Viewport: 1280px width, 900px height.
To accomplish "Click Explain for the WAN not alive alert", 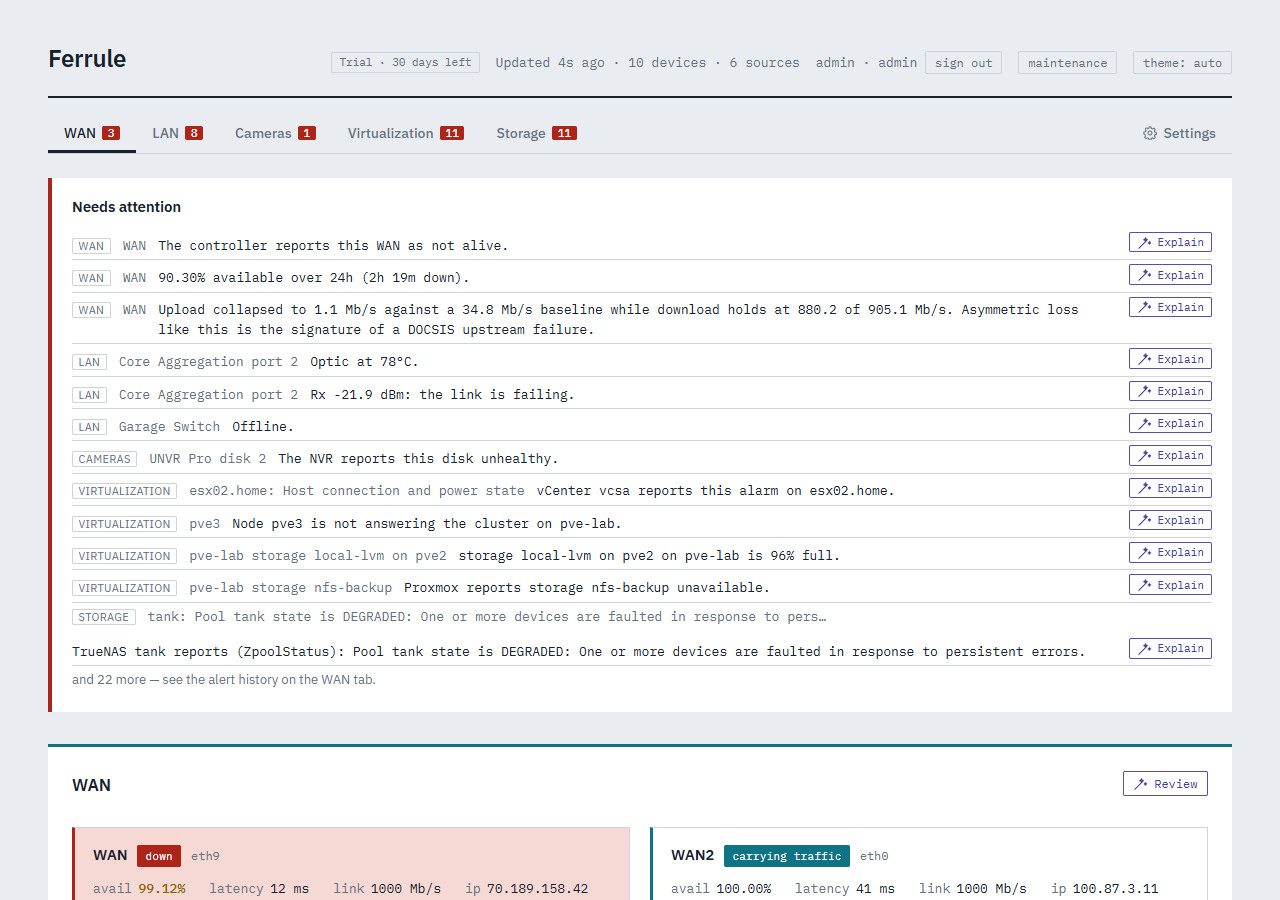I will coord(1170,242).
